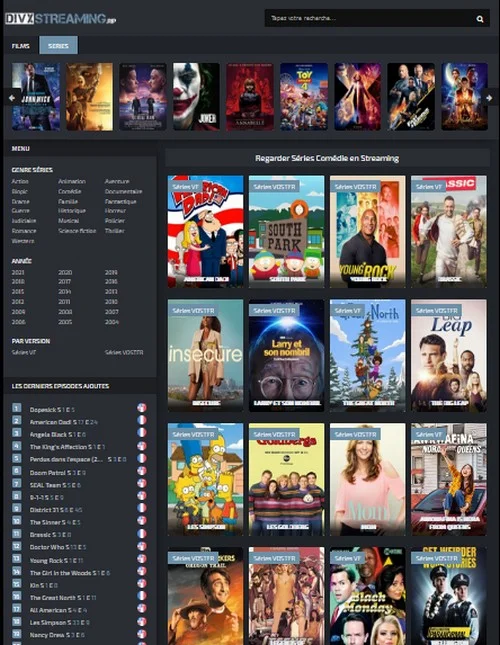Open Nancy Drew episode link
This screenshot has width=500, height=645.
click(x=57, y=635)
